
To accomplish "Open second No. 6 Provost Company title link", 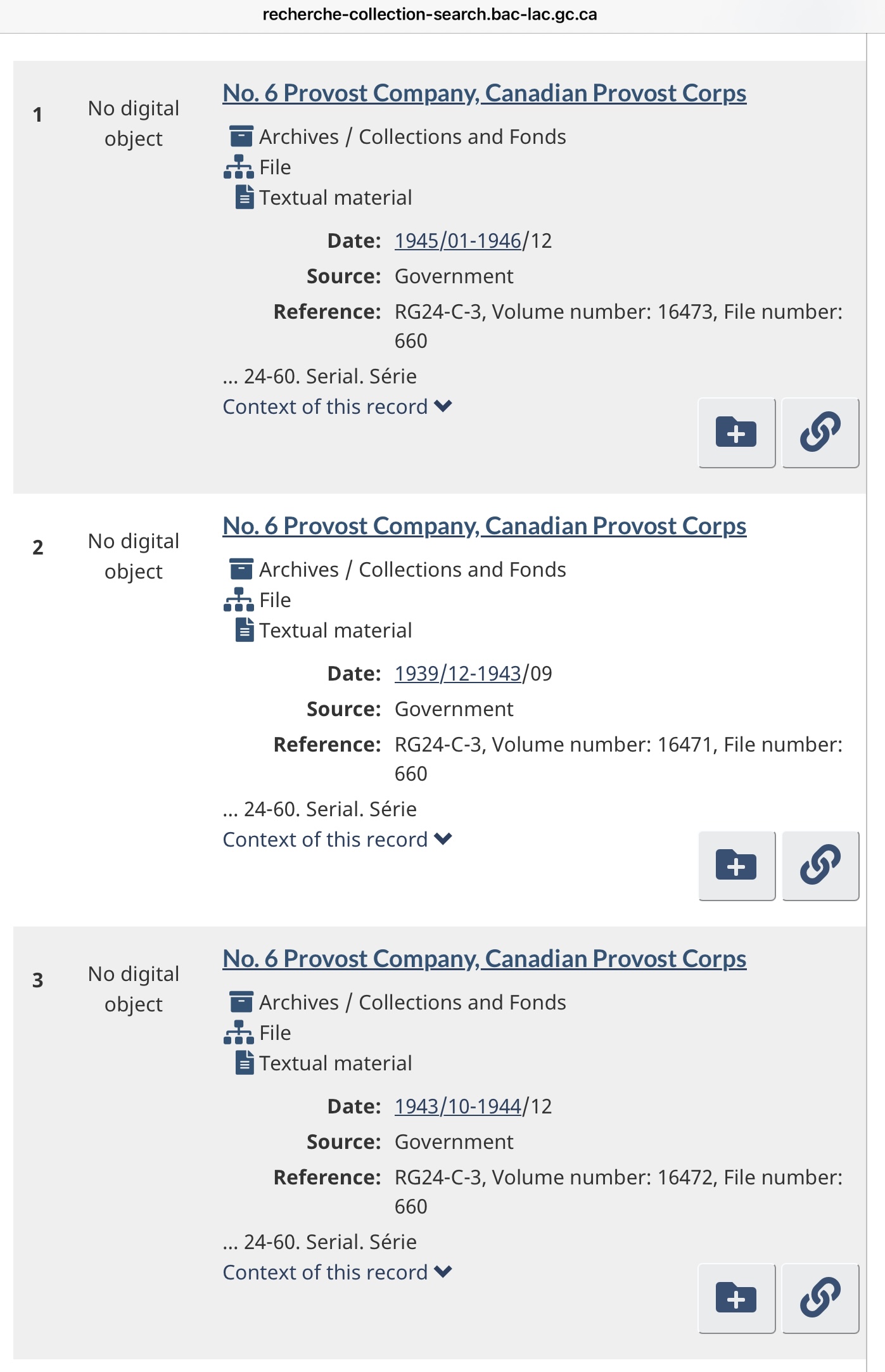I will click(x=484, y=526).
